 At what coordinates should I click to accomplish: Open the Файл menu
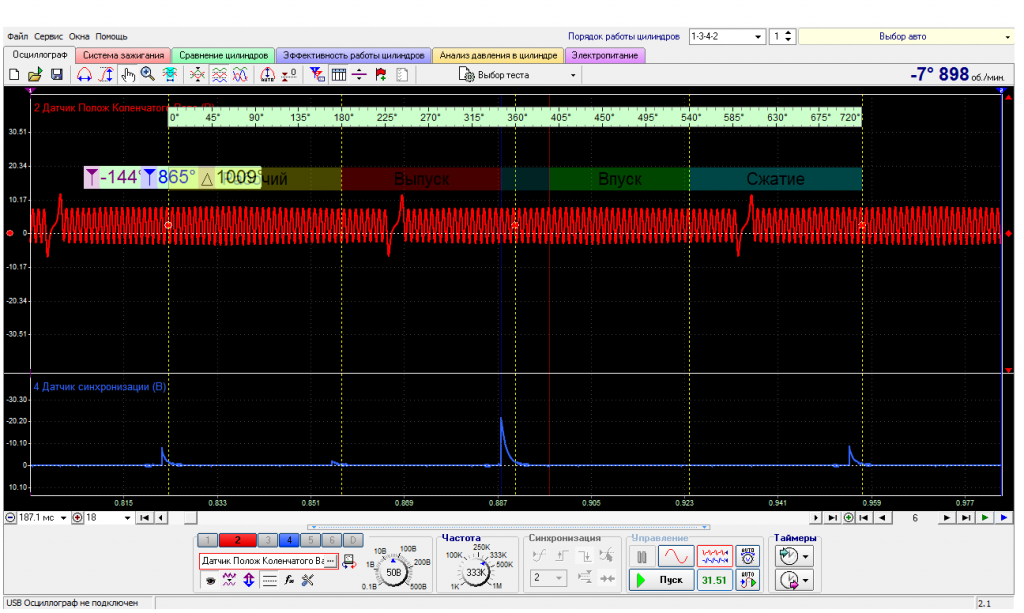(18, 37)
